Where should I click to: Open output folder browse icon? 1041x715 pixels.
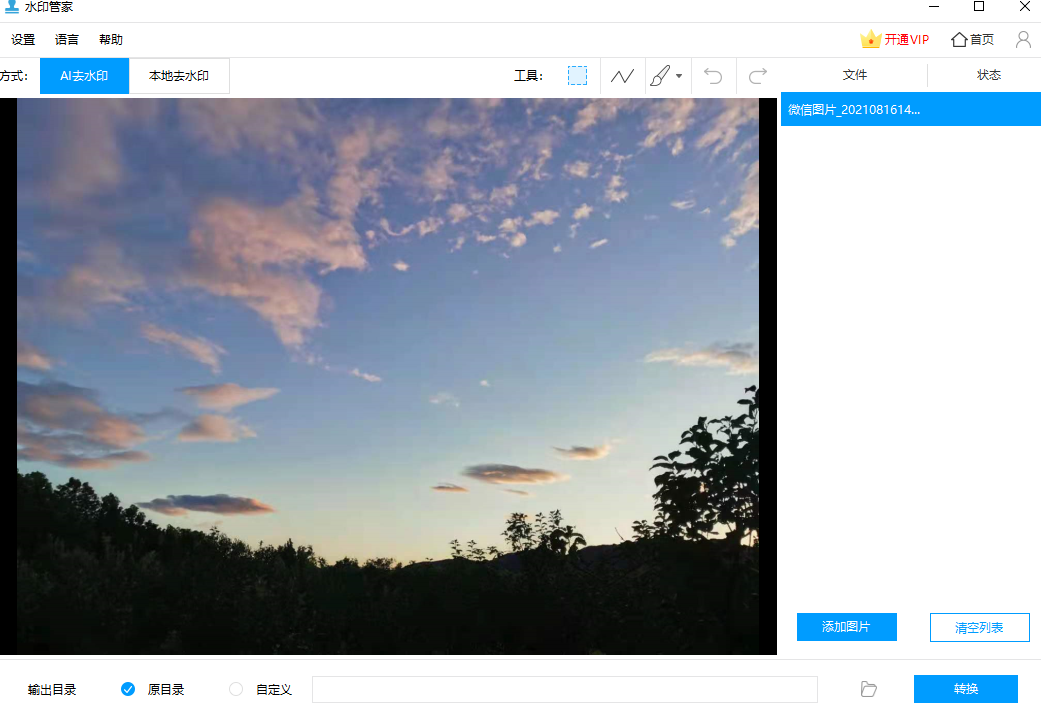(x=869, y=689)
